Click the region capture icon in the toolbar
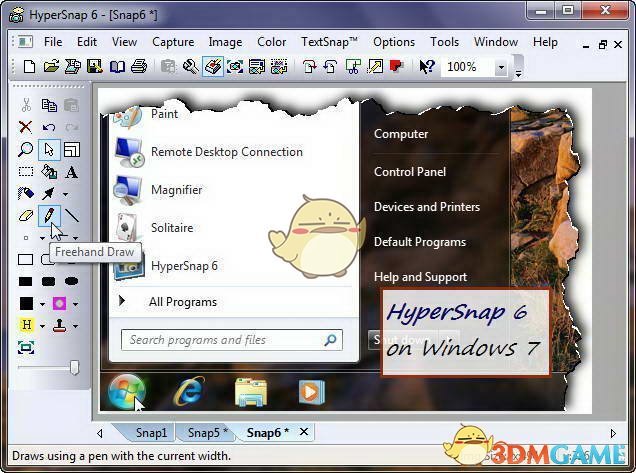 point(235,66)
